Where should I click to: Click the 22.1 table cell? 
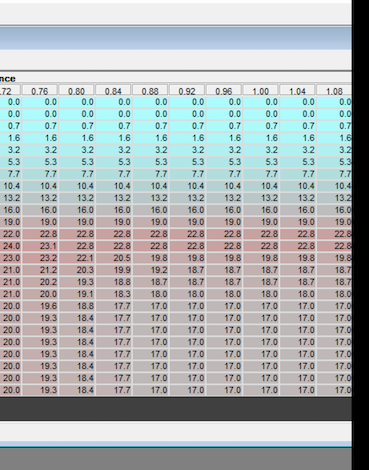click(77, 258)
